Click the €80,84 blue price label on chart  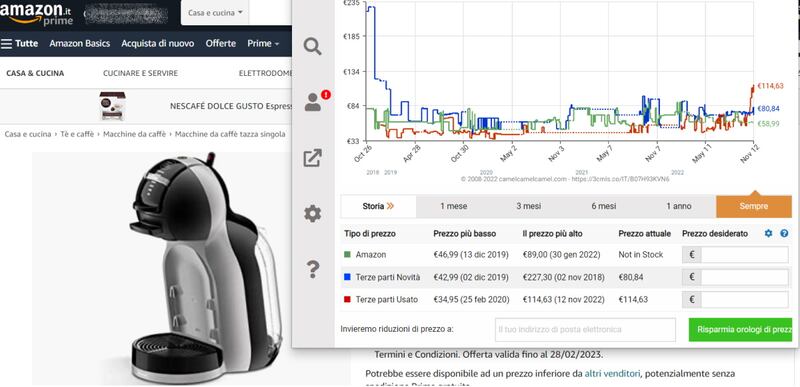768,109
